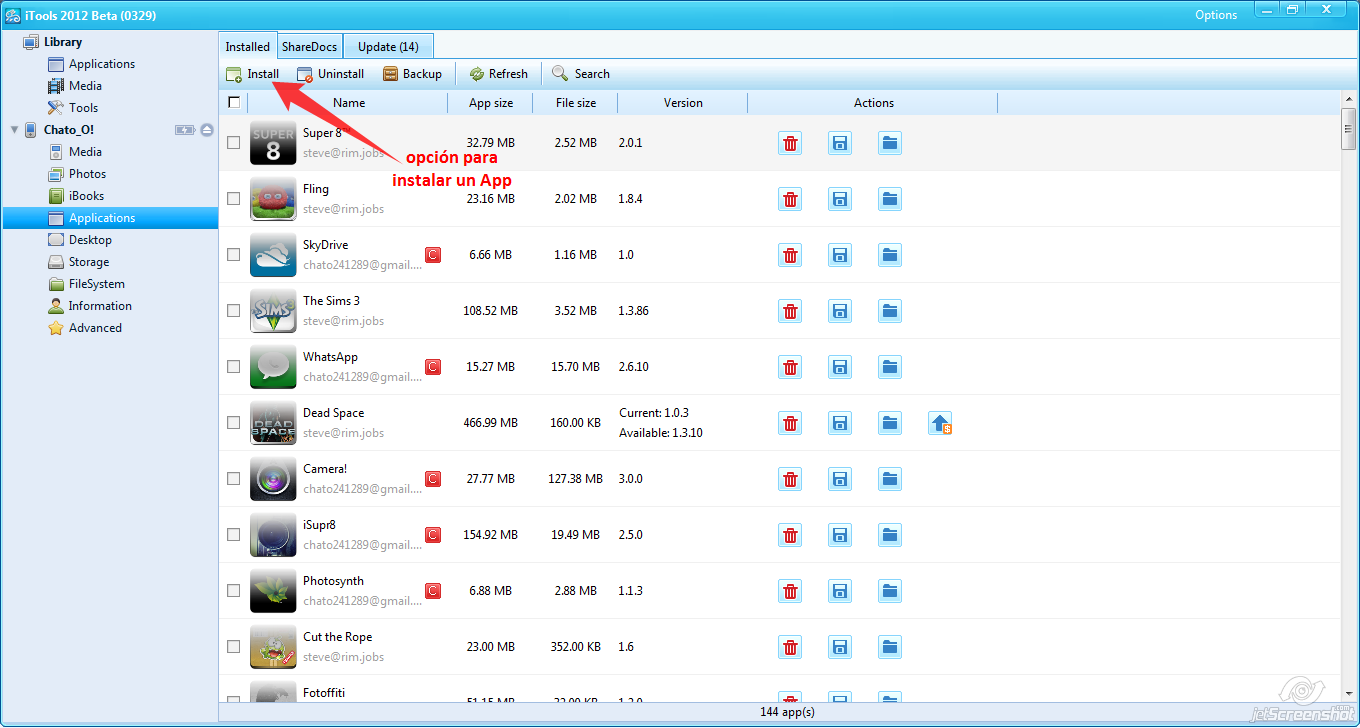Open the Update (14) tab

(x=388, y=46)
